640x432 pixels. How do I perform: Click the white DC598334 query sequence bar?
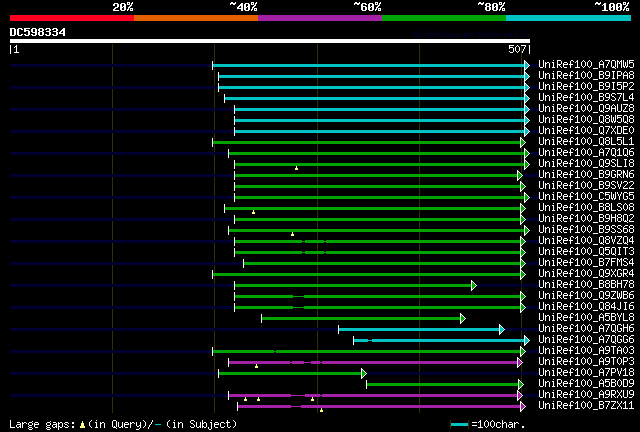point(270,41)
